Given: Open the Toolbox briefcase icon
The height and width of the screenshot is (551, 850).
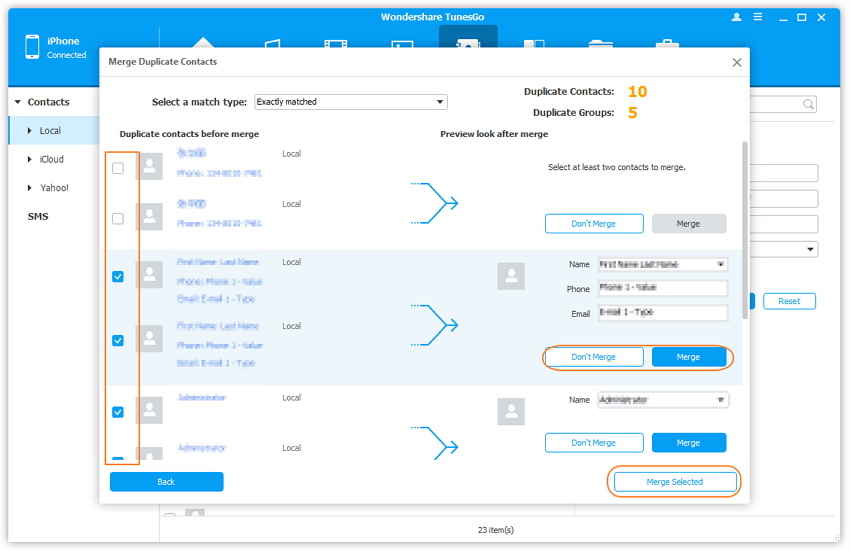Looking at the screenshot, I should click(x=666, y=46).
